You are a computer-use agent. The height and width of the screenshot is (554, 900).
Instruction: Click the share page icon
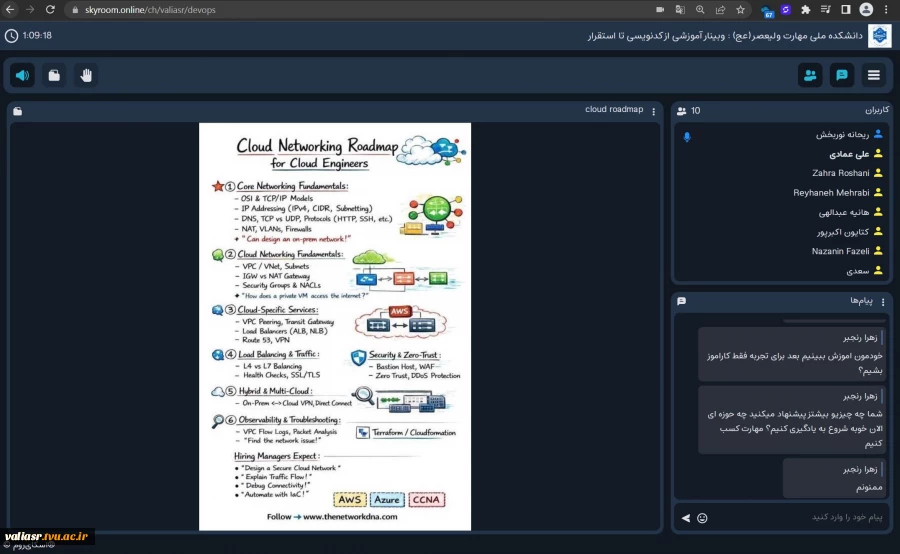(720, 10)
